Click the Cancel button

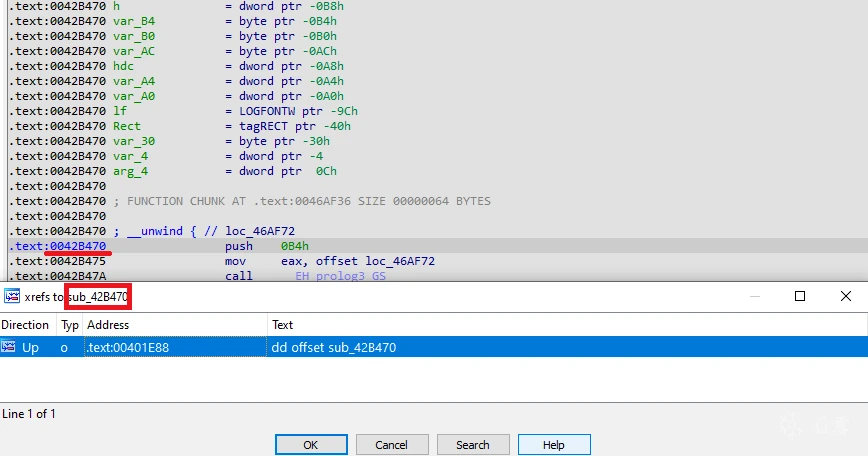click(392, 445)
